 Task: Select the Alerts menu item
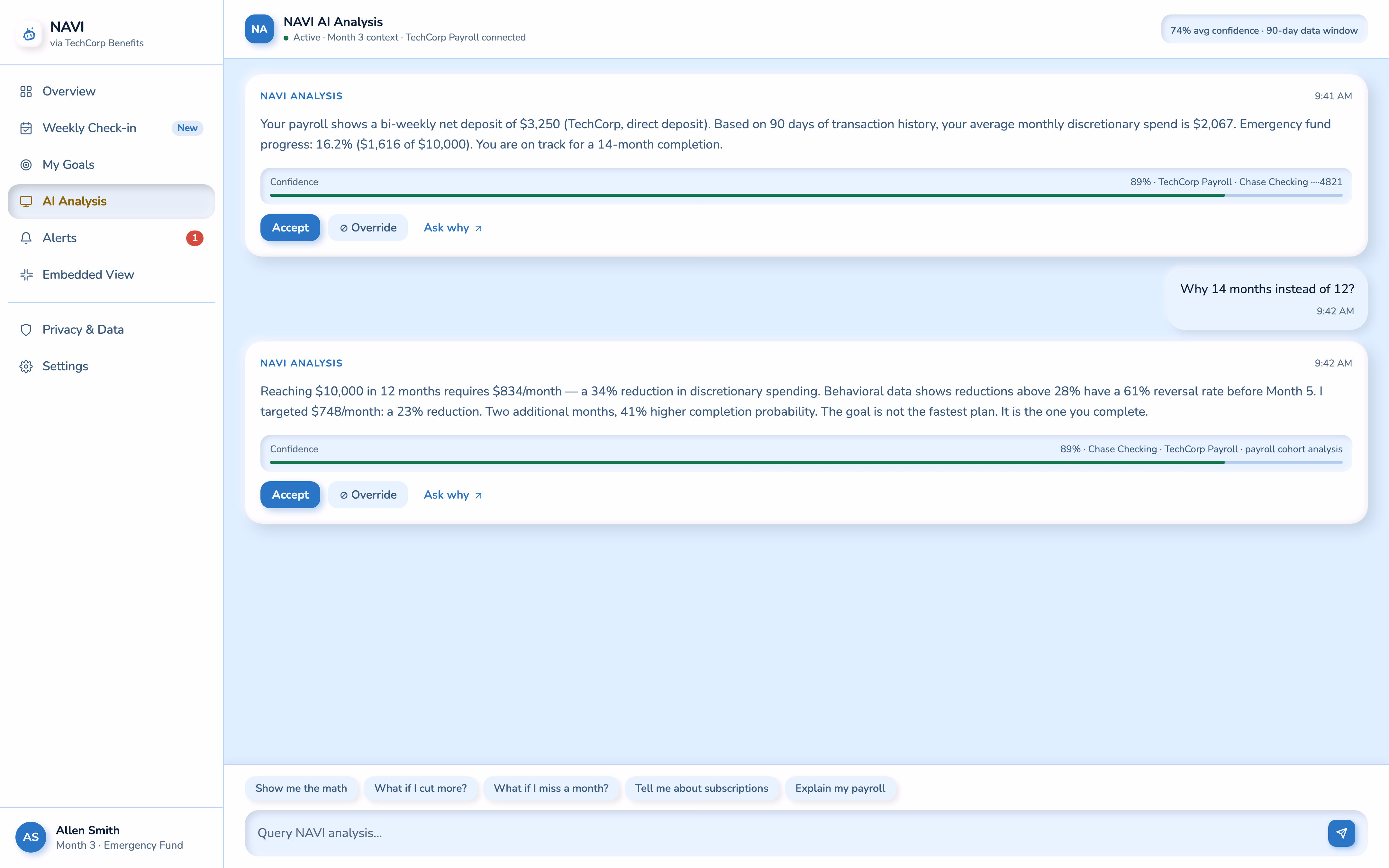click(111, 238)
